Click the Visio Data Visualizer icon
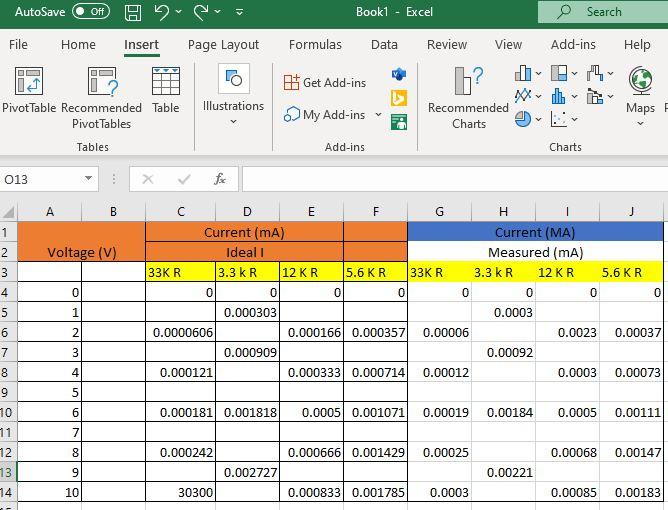Screen dimensions: 668x510 tap(399, 75)
